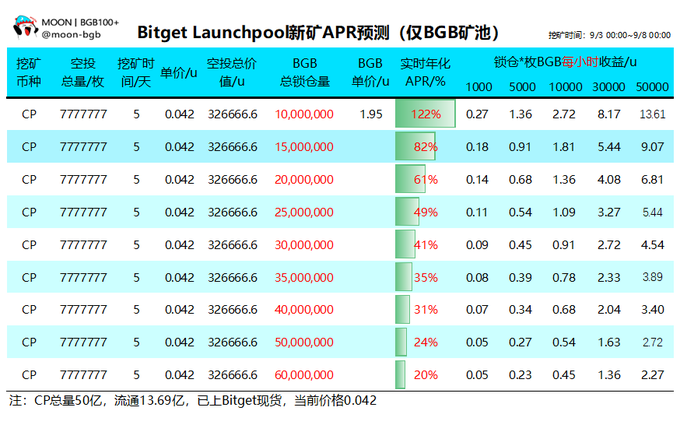Click the 61% APR data bar

click(x=410, y=179)
